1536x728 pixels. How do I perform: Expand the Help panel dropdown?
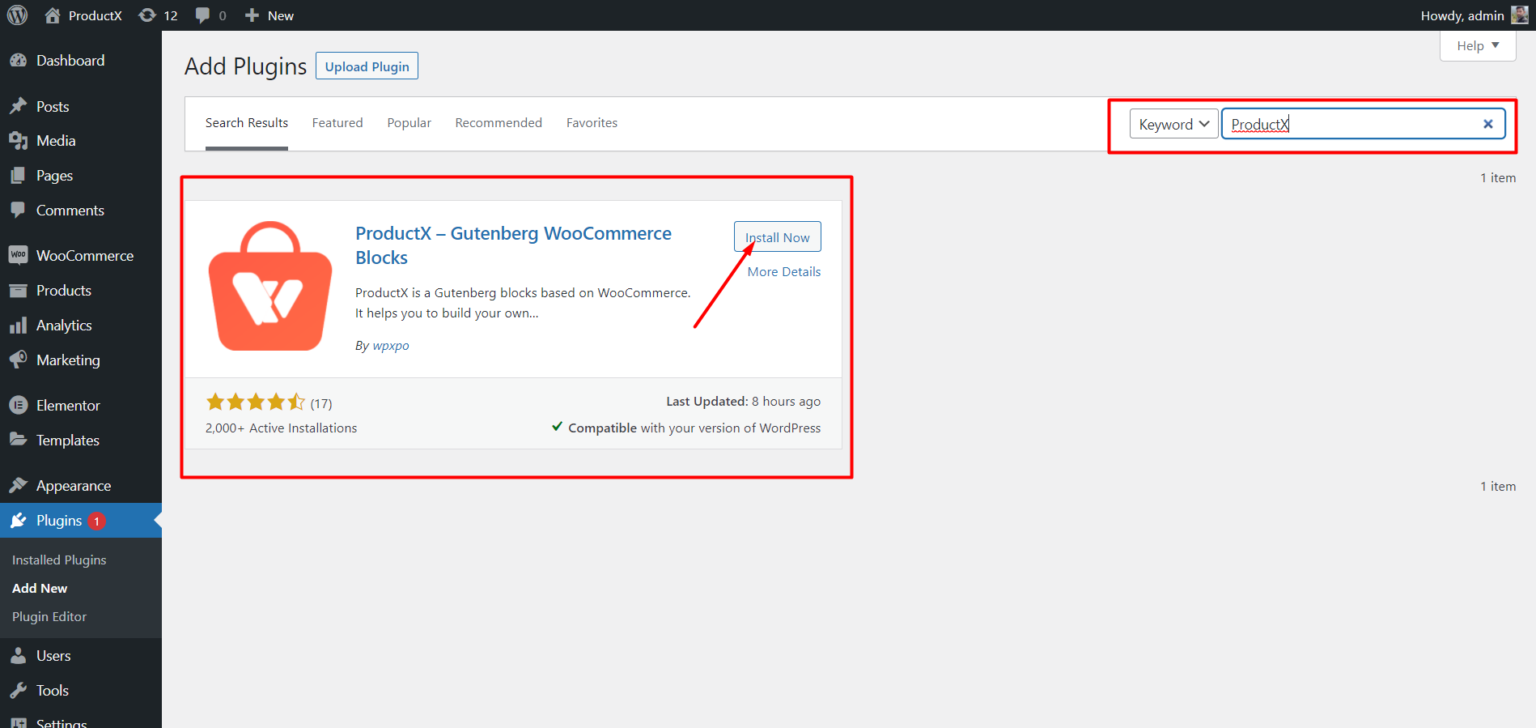(x=1477, y=45)
